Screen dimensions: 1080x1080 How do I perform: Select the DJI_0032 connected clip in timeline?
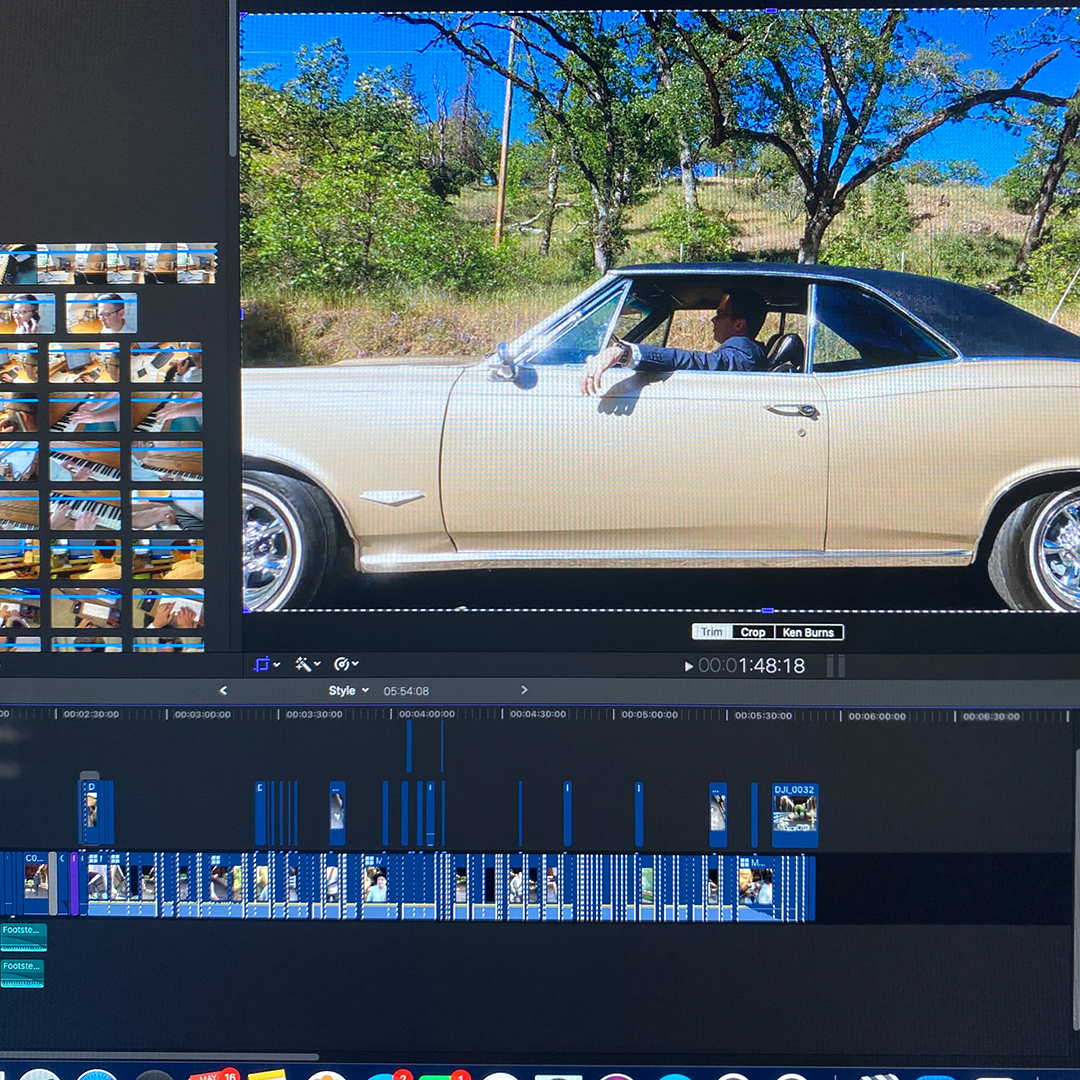tap(795, 814)
